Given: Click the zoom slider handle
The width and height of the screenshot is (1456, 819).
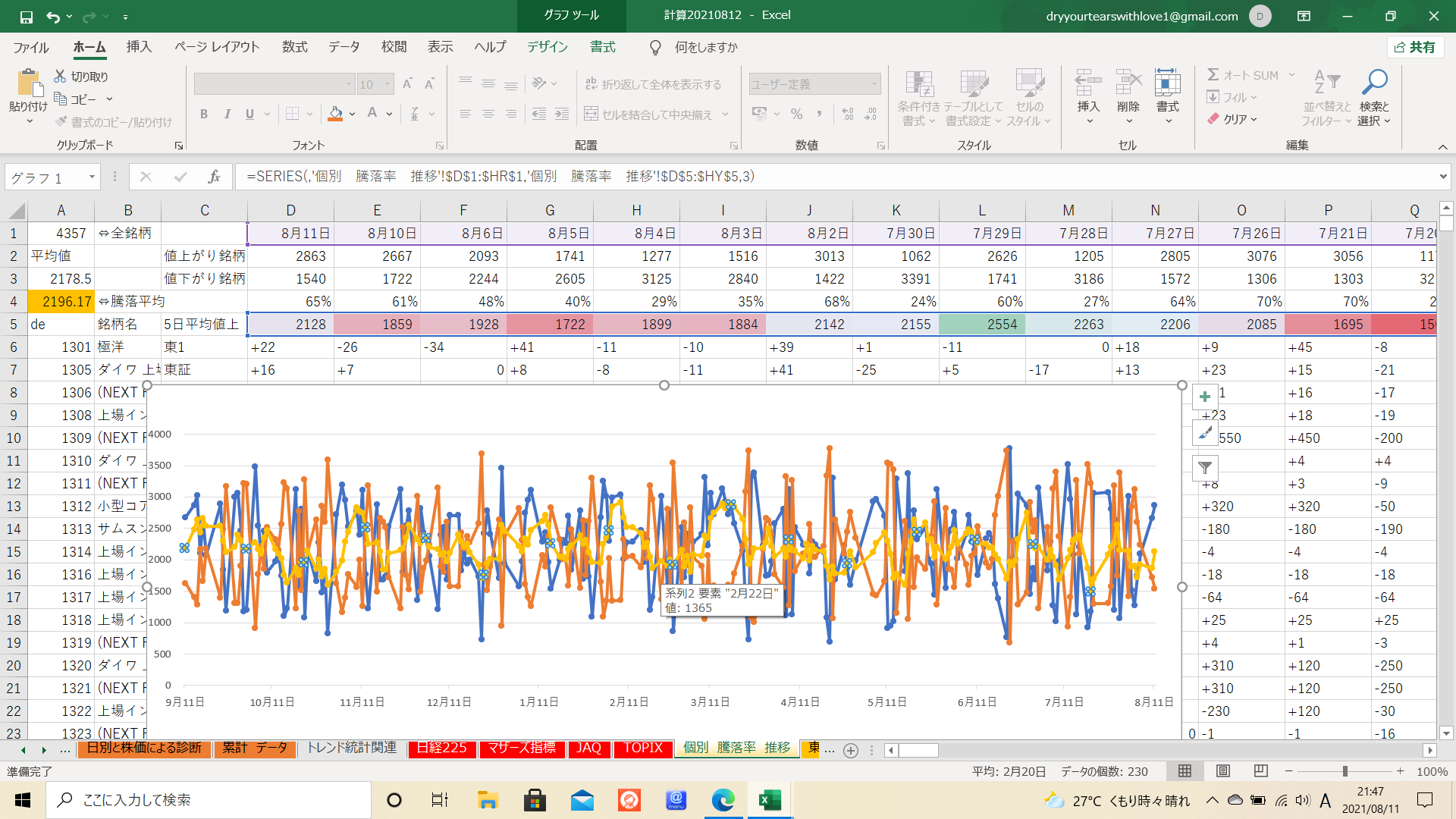Looking at the screenshot, I should (x=1345, y=771).
